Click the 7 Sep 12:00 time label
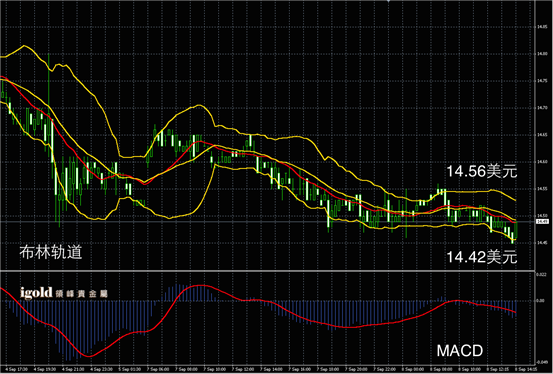Screen dimensions: 553x374 click(243, 369)
